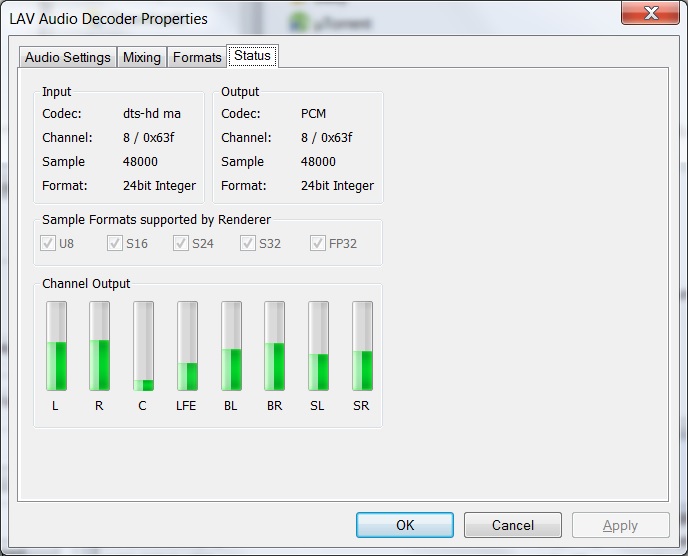
Task: Click the BR channel level meter
Action: 274,346
